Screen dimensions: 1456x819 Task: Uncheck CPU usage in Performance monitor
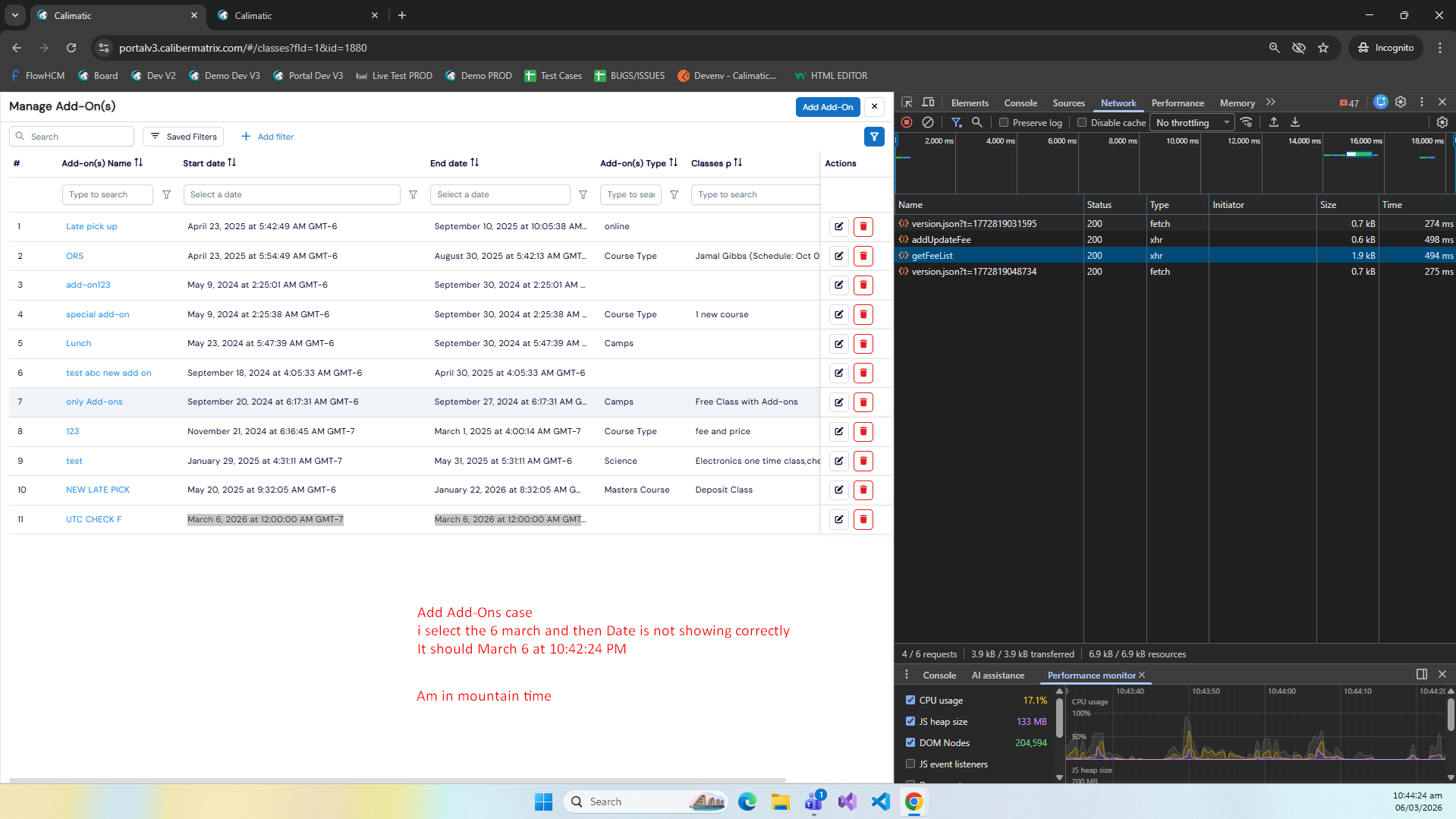click(910, 700)
